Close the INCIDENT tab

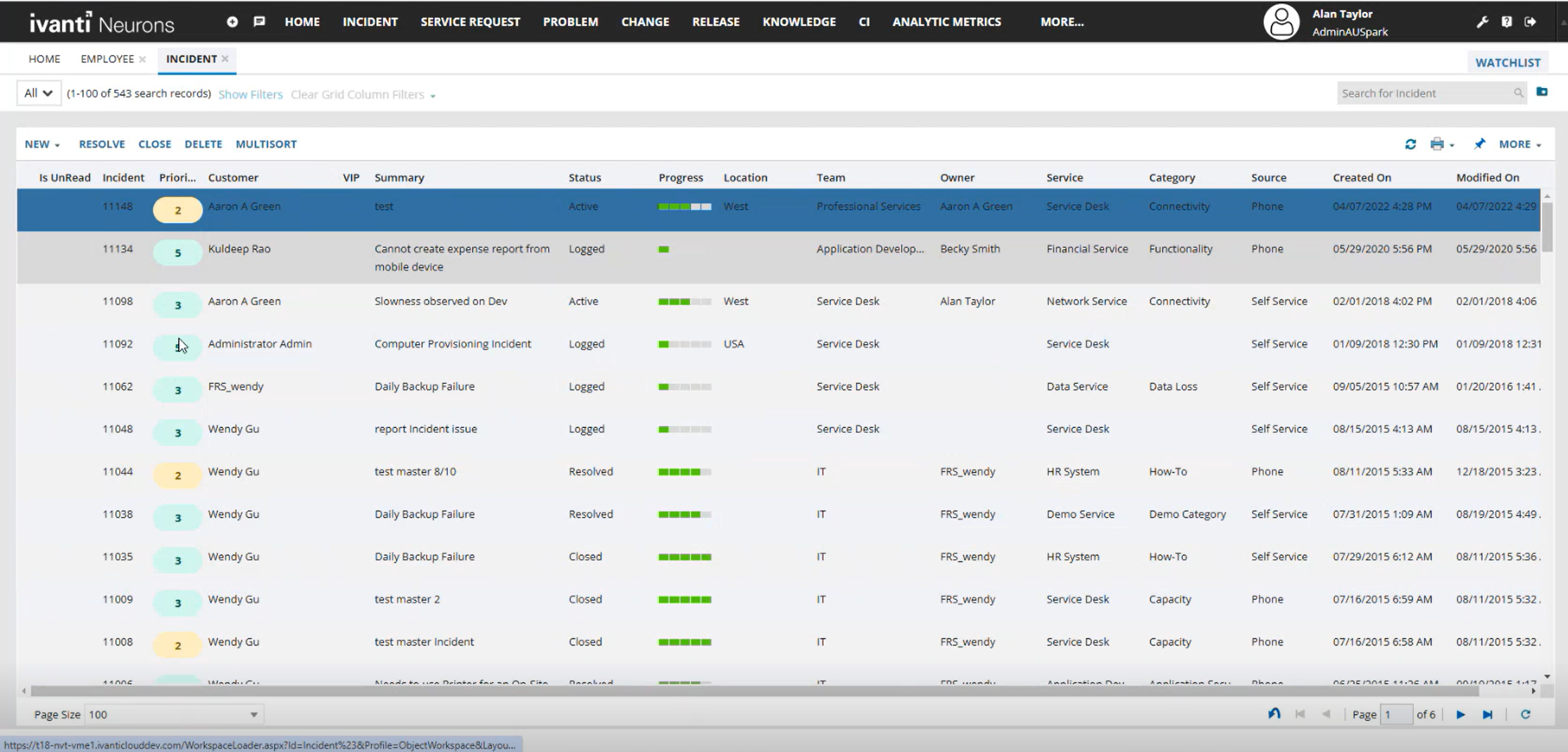click(225, 59)
